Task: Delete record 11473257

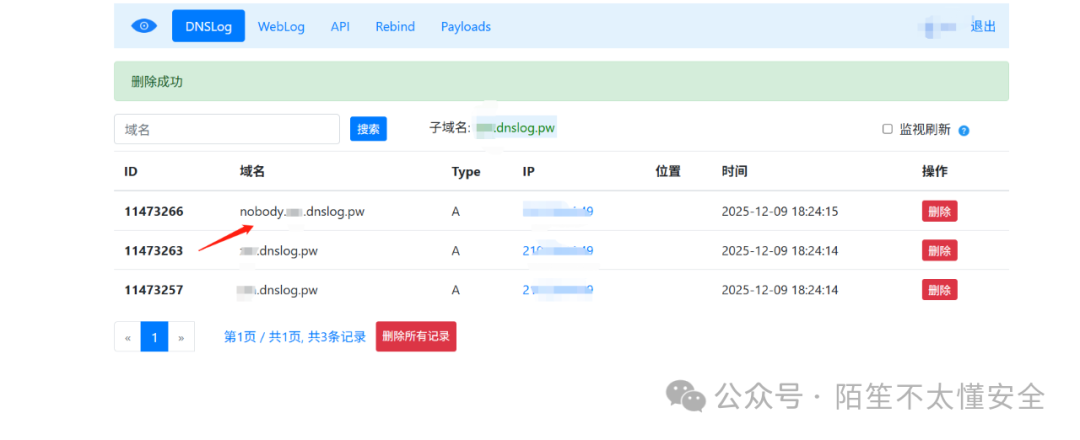Action: point(939,290)
